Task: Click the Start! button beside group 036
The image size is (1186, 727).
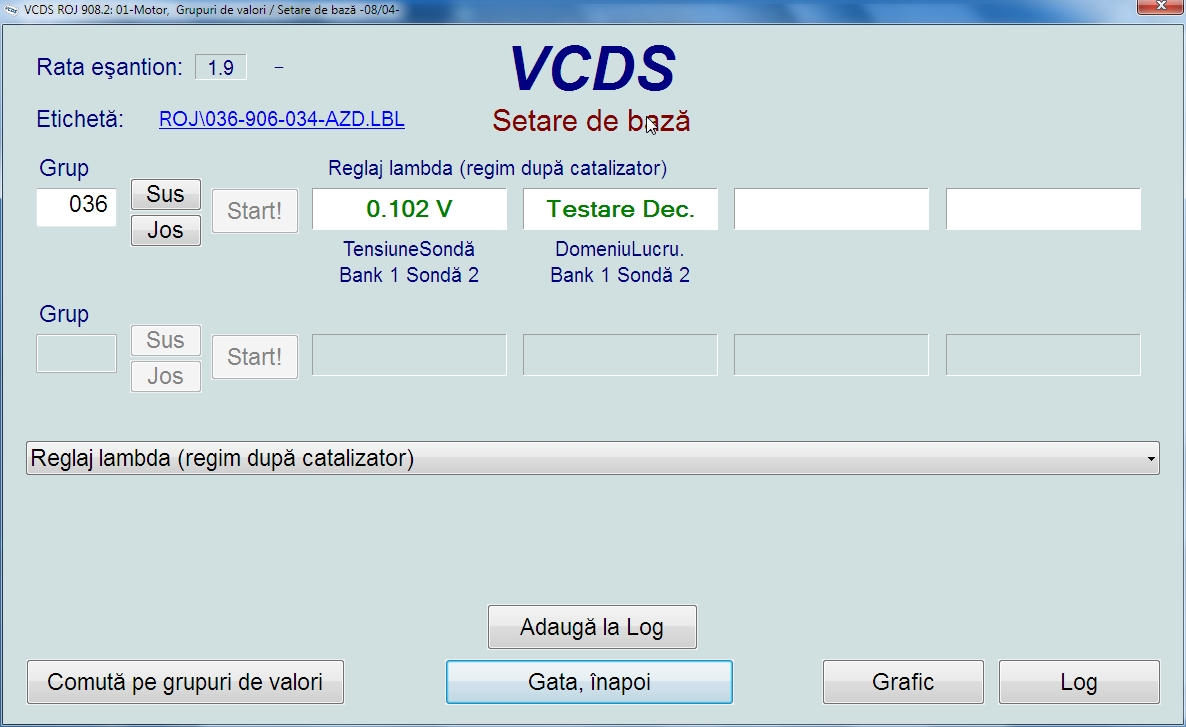Action: click(x=255, y=211)
